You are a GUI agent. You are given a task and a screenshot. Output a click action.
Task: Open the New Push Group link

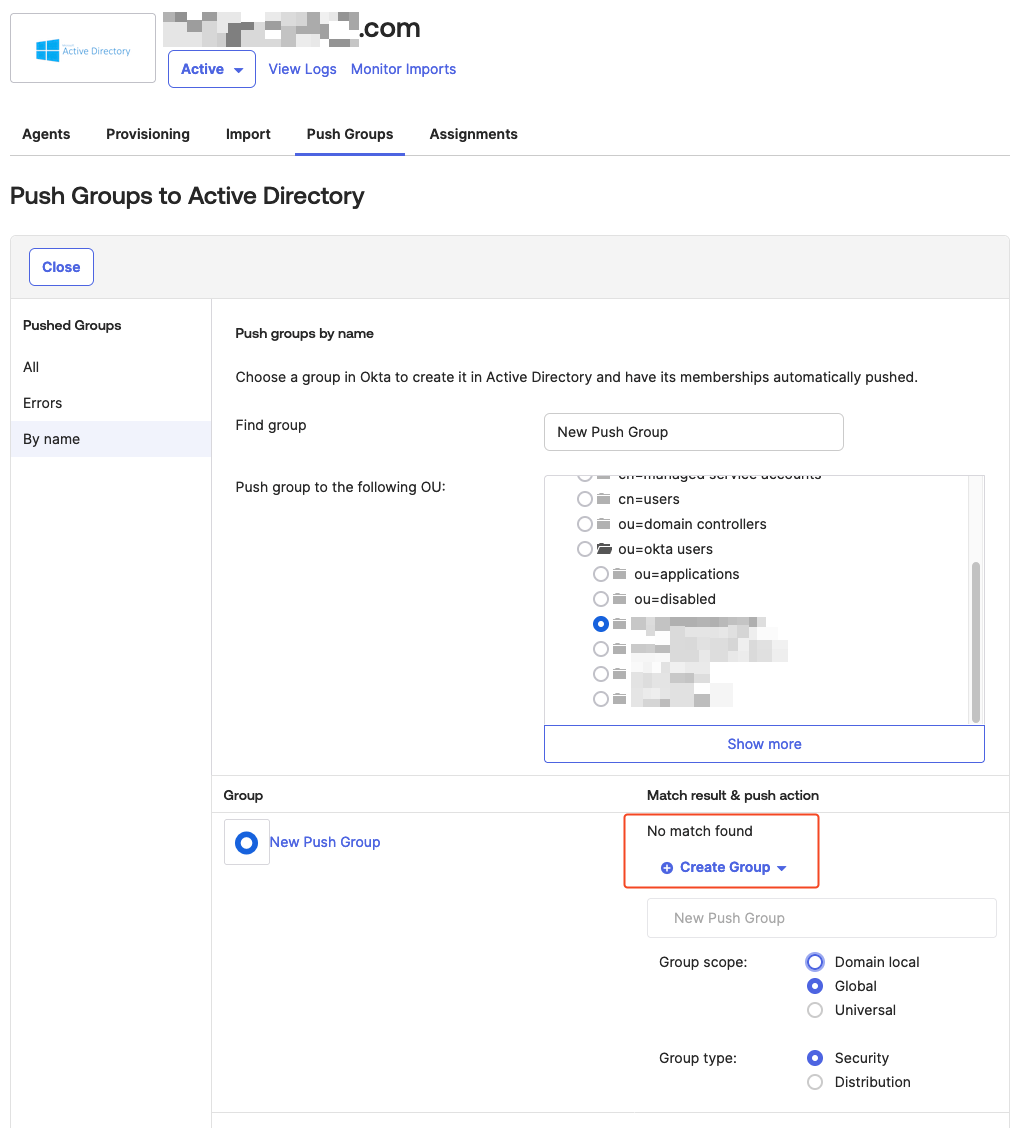[325, 842]
